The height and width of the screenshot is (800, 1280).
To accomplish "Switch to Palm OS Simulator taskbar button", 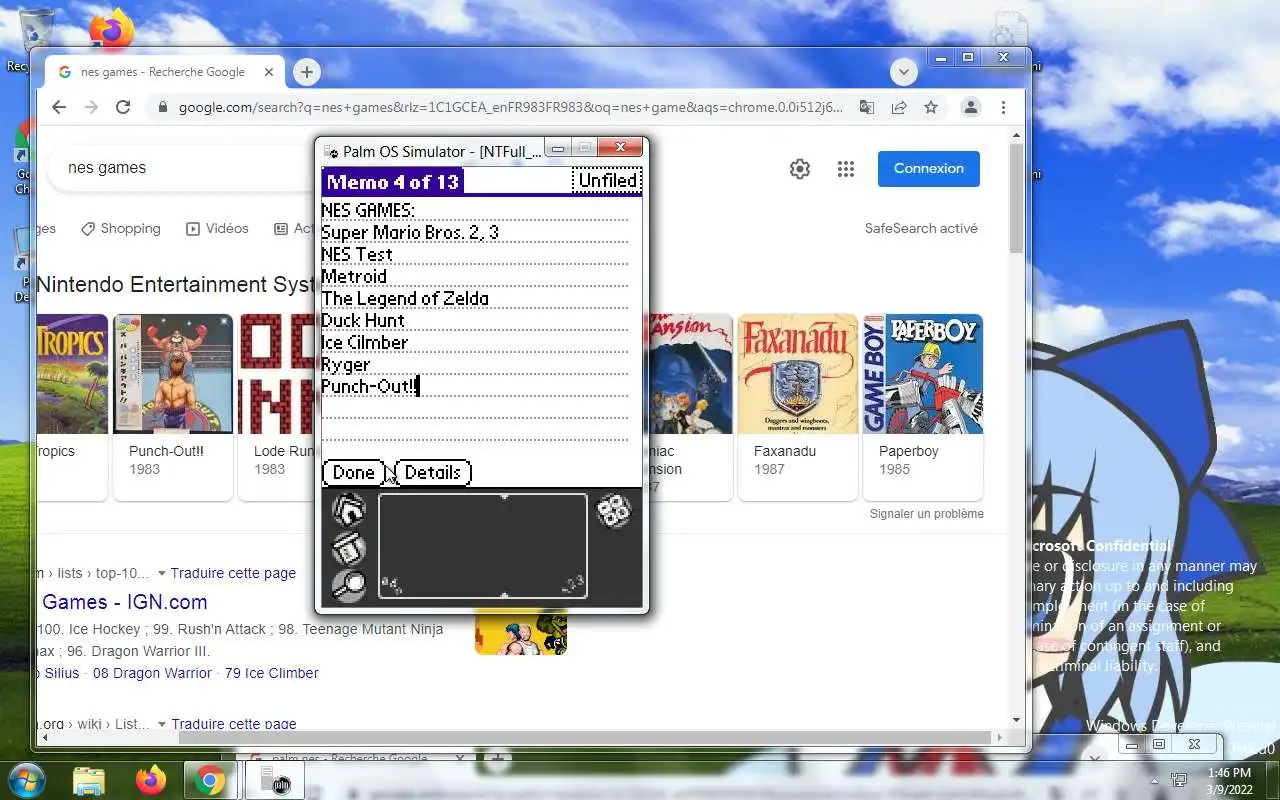I will (x=274, y=780).
